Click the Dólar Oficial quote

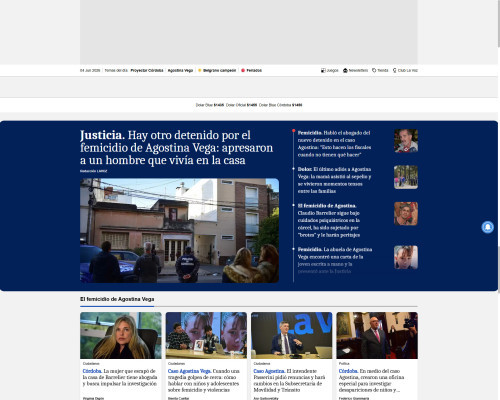click(x=241, y=105)
